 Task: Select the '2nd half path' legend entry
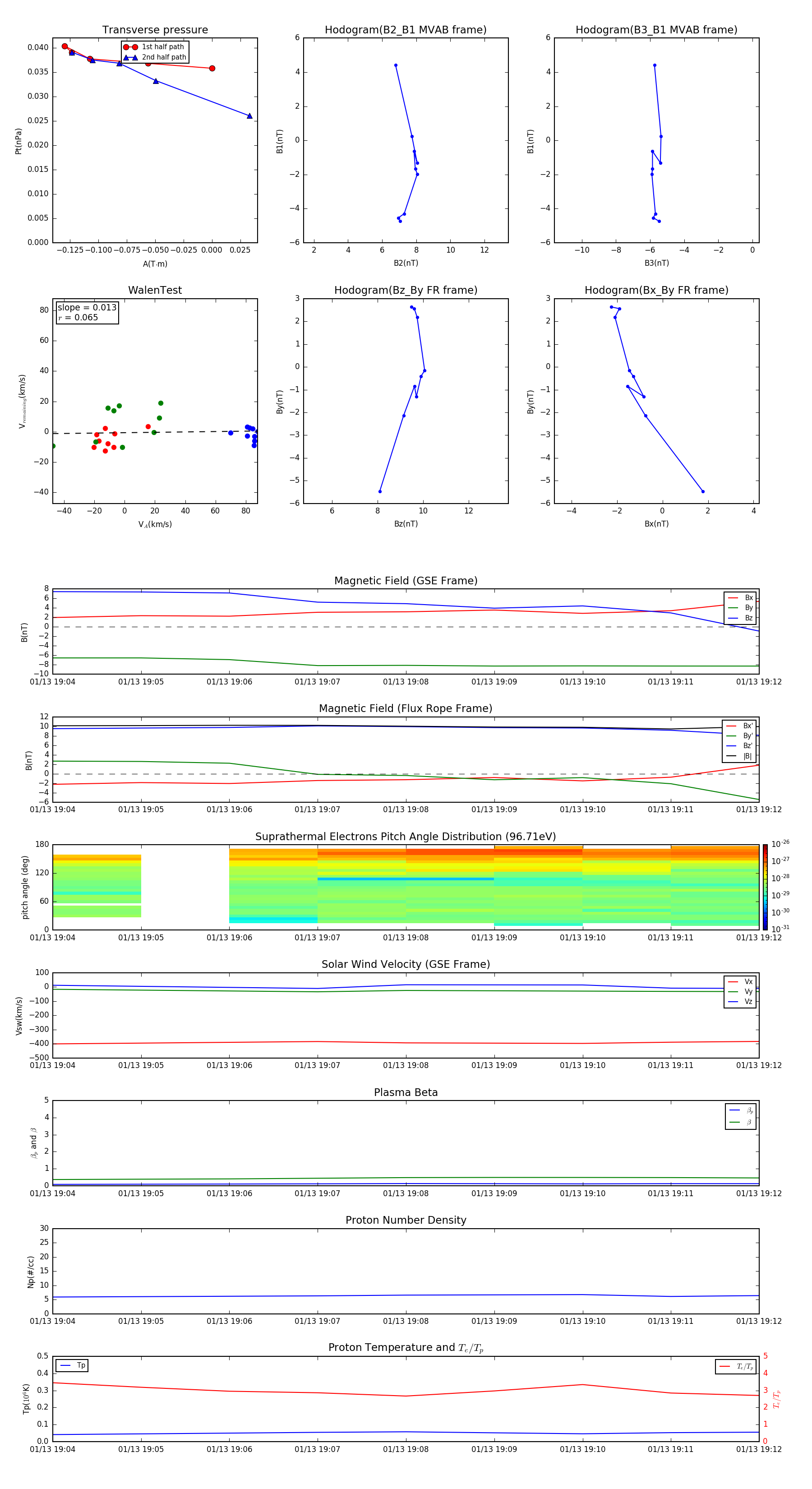click(x=154, y=57)
